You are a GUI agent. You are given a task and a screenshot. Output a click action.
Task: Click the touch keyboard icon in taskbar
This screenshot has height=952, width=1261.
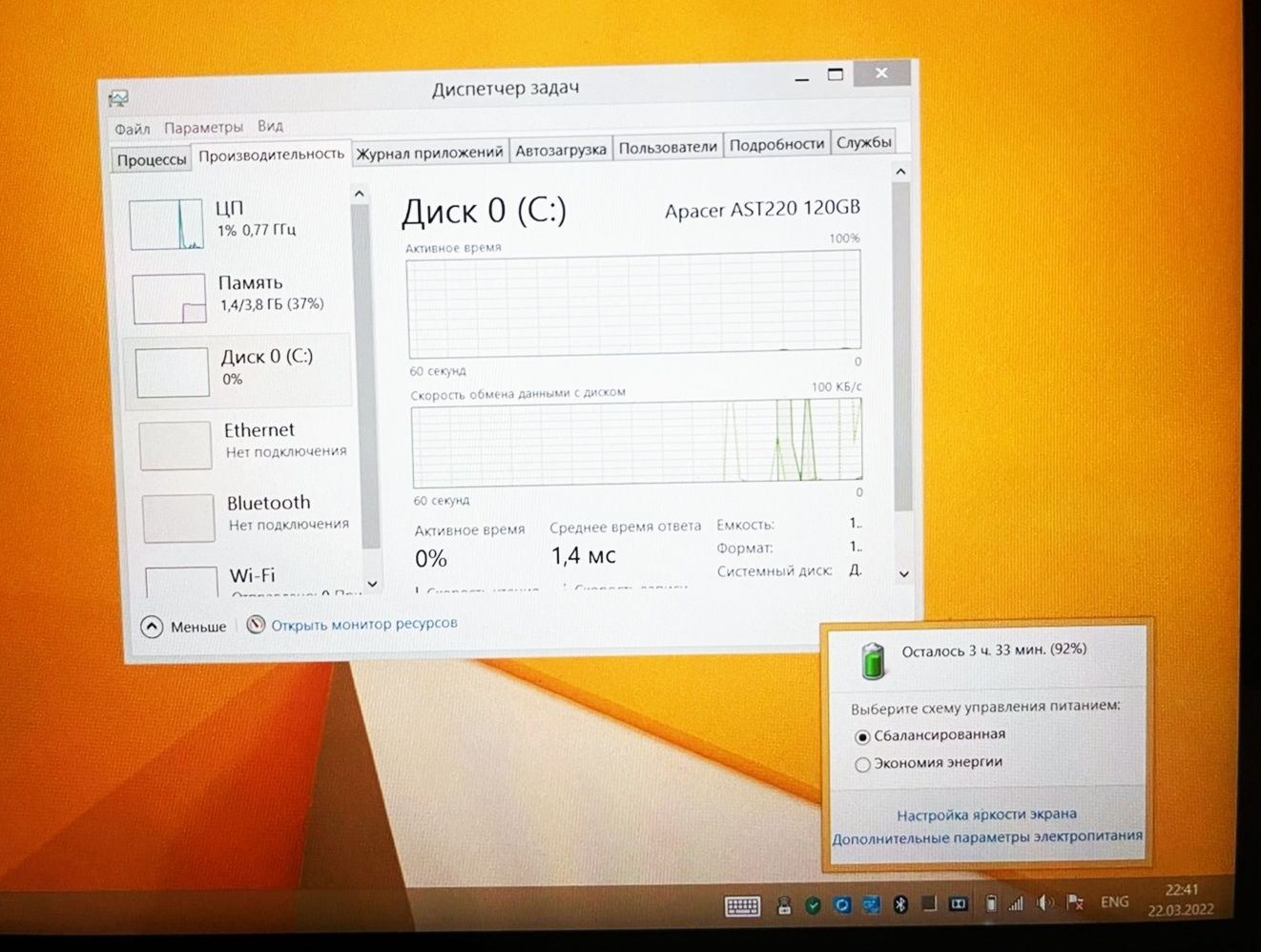tap(742, 906)
